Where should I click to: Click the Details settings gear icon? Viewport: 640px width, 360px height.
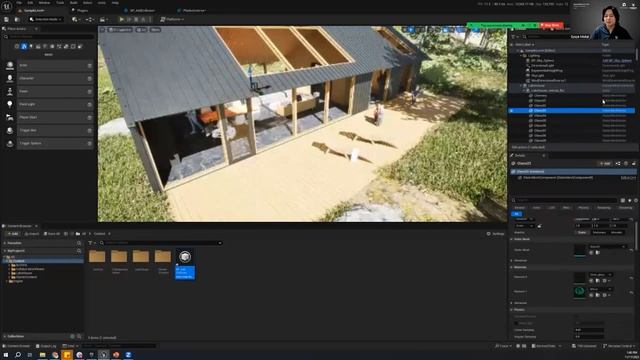[636, 200]
